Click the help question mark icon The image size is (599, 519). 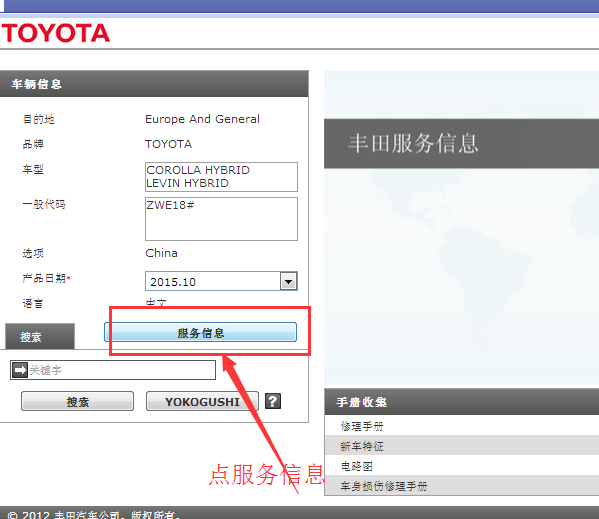(273, 401)
